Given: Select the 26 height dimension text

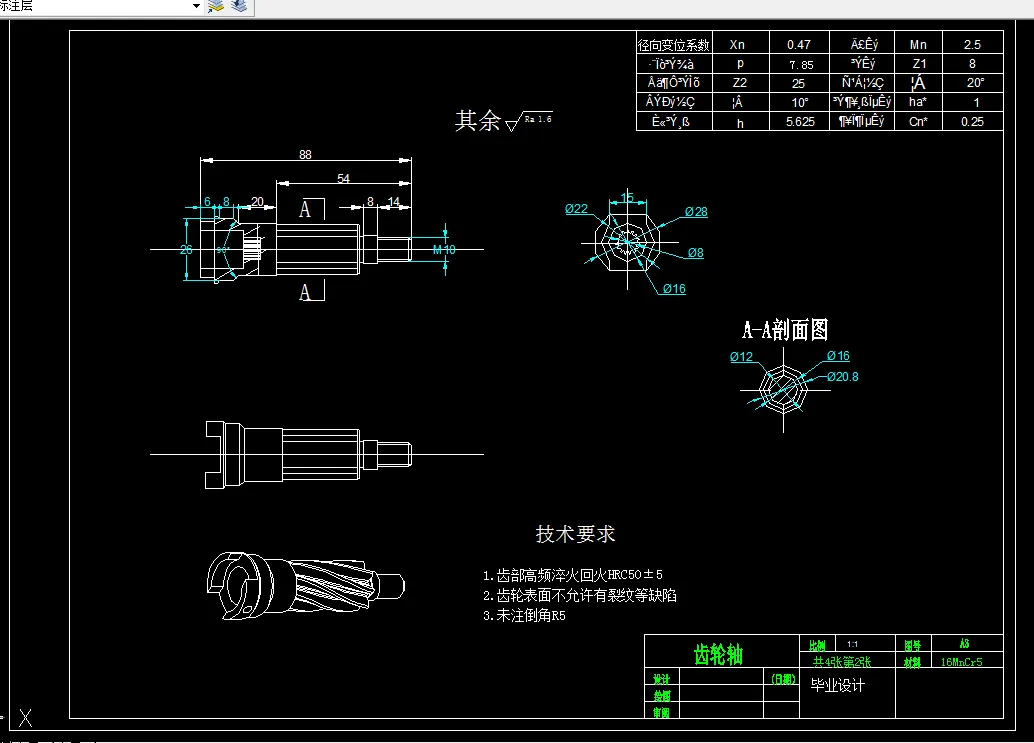Looking at the screenshot, I should click(187, 250).
